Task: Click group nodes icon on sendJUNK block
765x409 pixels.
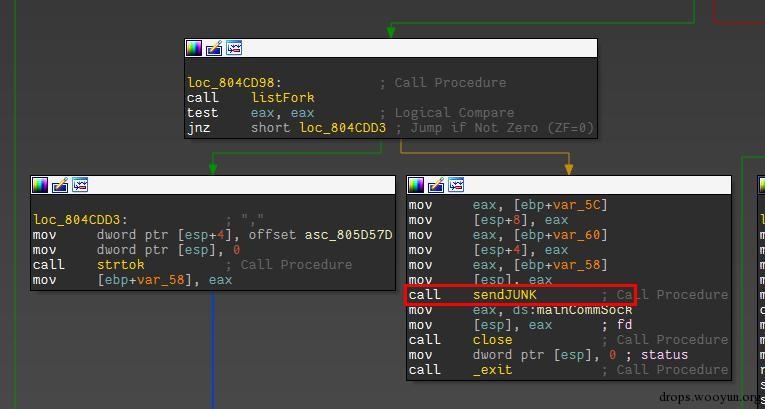Action: (457, 185)
